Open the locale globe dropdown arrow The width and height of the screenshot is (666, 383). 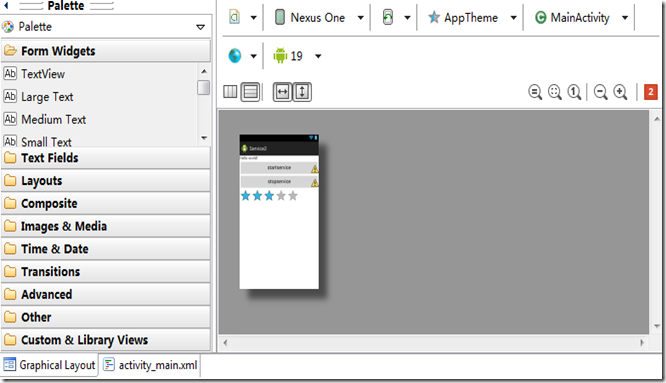254,56
